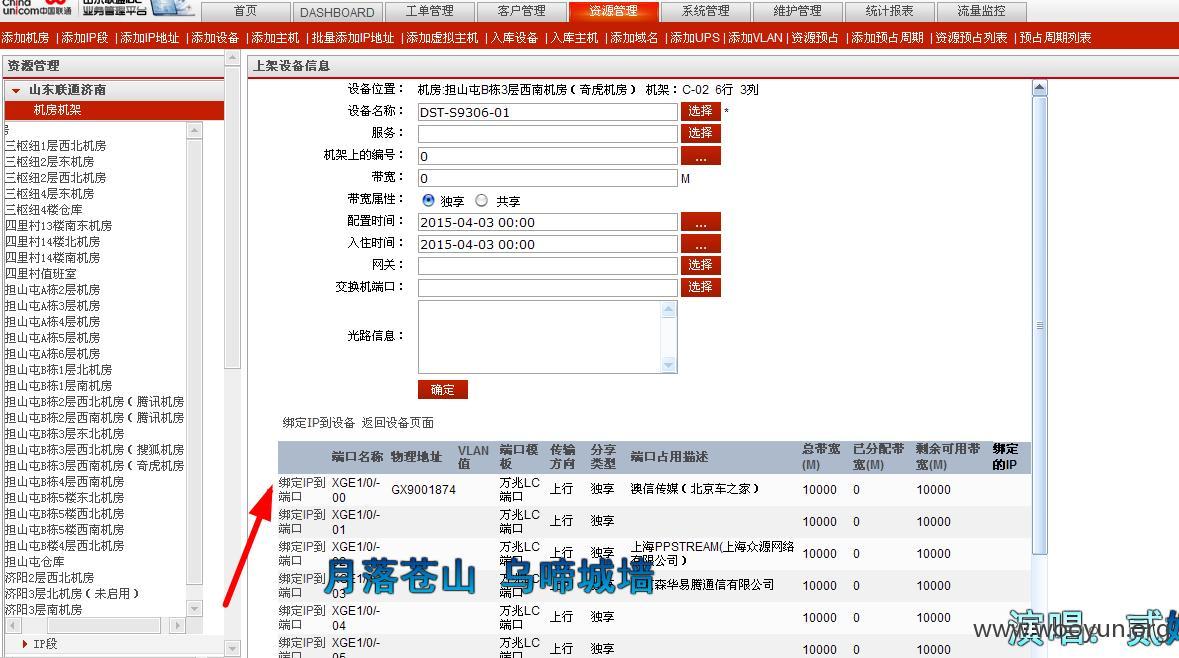Click 添加IP地址 submenu link
Image resolution: width=1179 pixels, height=658 pixels.
point(150,38)
